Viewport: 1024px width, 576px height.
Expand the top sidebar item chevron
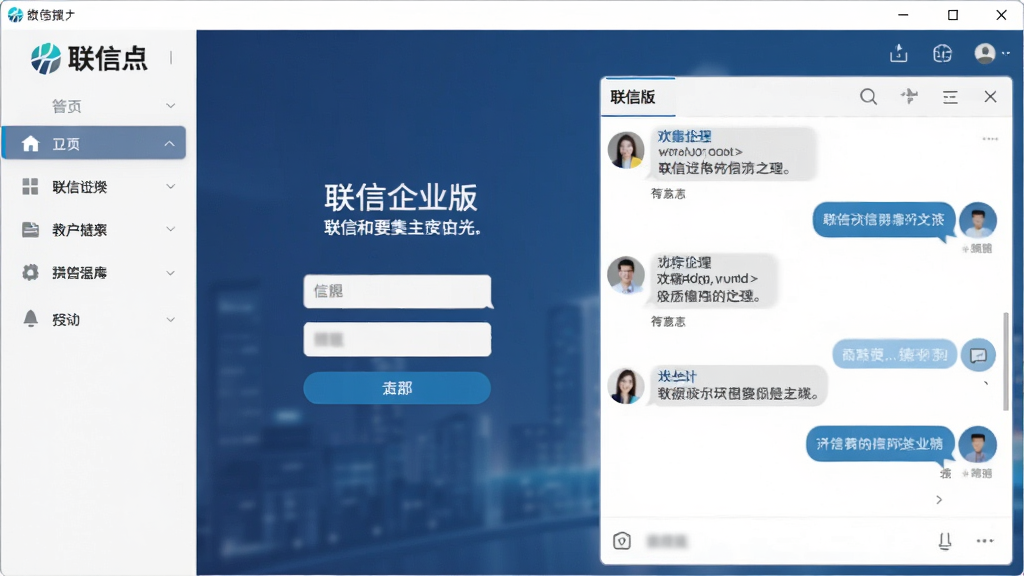(170, 106)
